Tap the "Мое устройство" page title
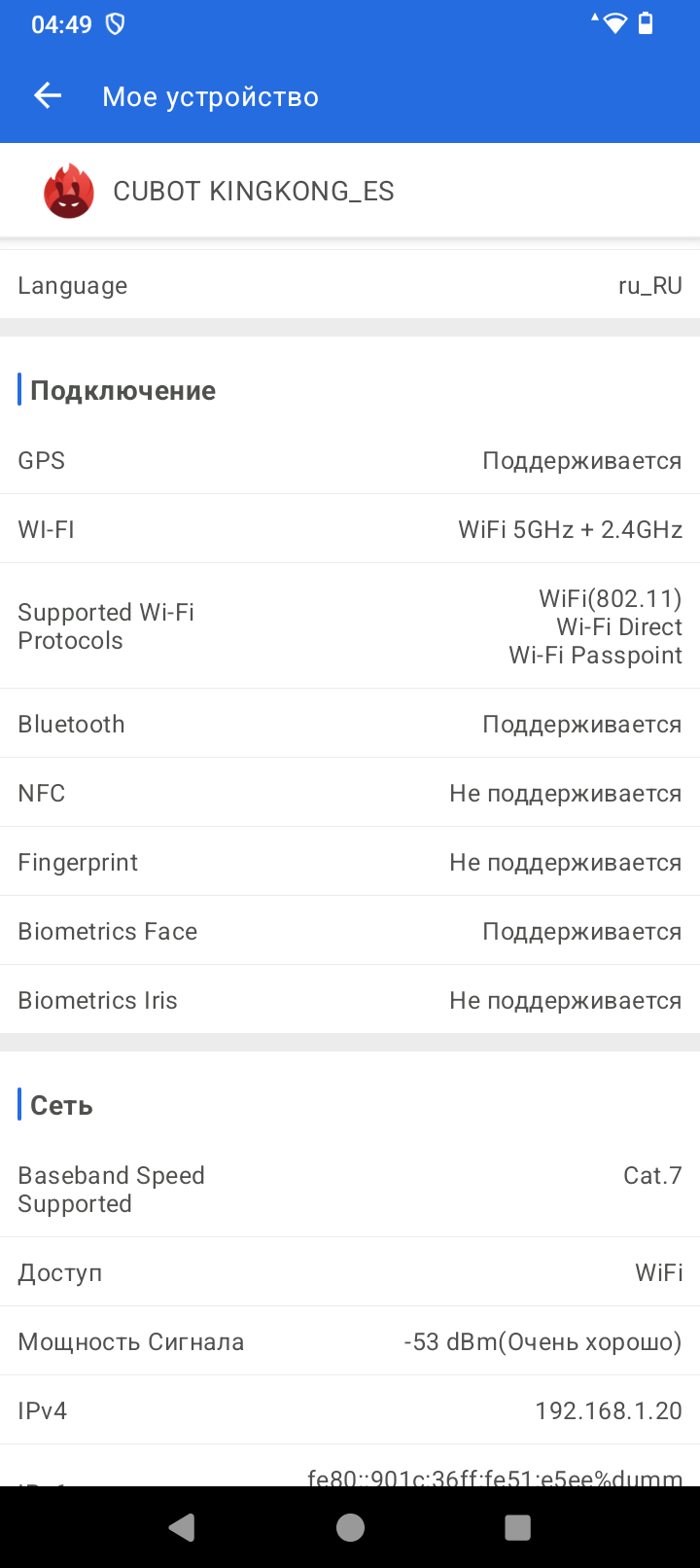The image size is (700, 1568). (x=210, y=97)
